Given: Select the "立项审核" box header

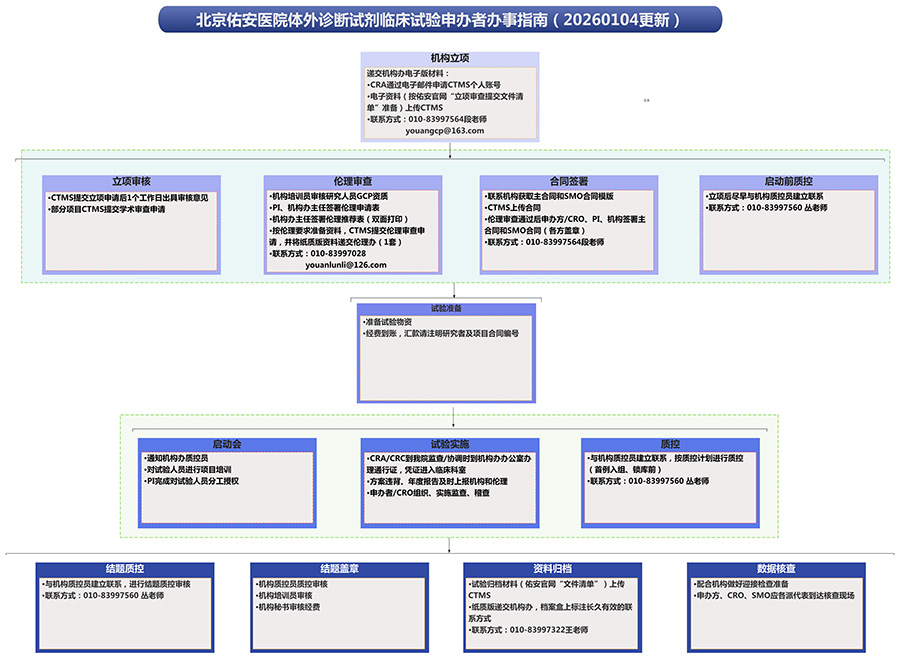Looking at the screenshot, I should click(131, 181).
